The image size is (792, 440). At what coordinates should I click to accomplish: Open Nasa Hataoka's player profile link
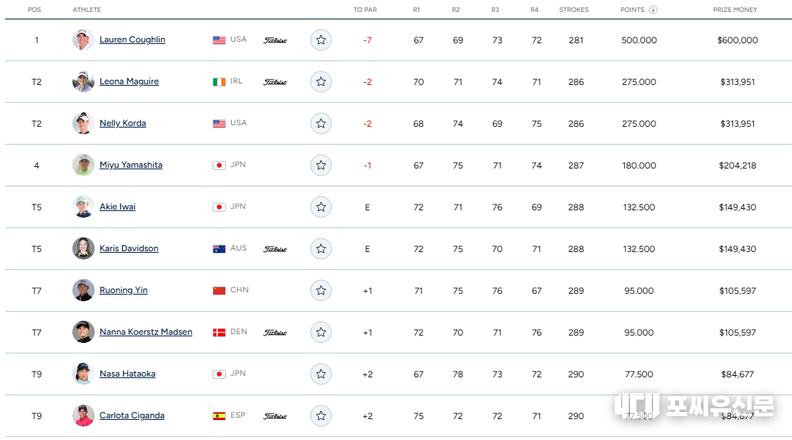[127, 374]
